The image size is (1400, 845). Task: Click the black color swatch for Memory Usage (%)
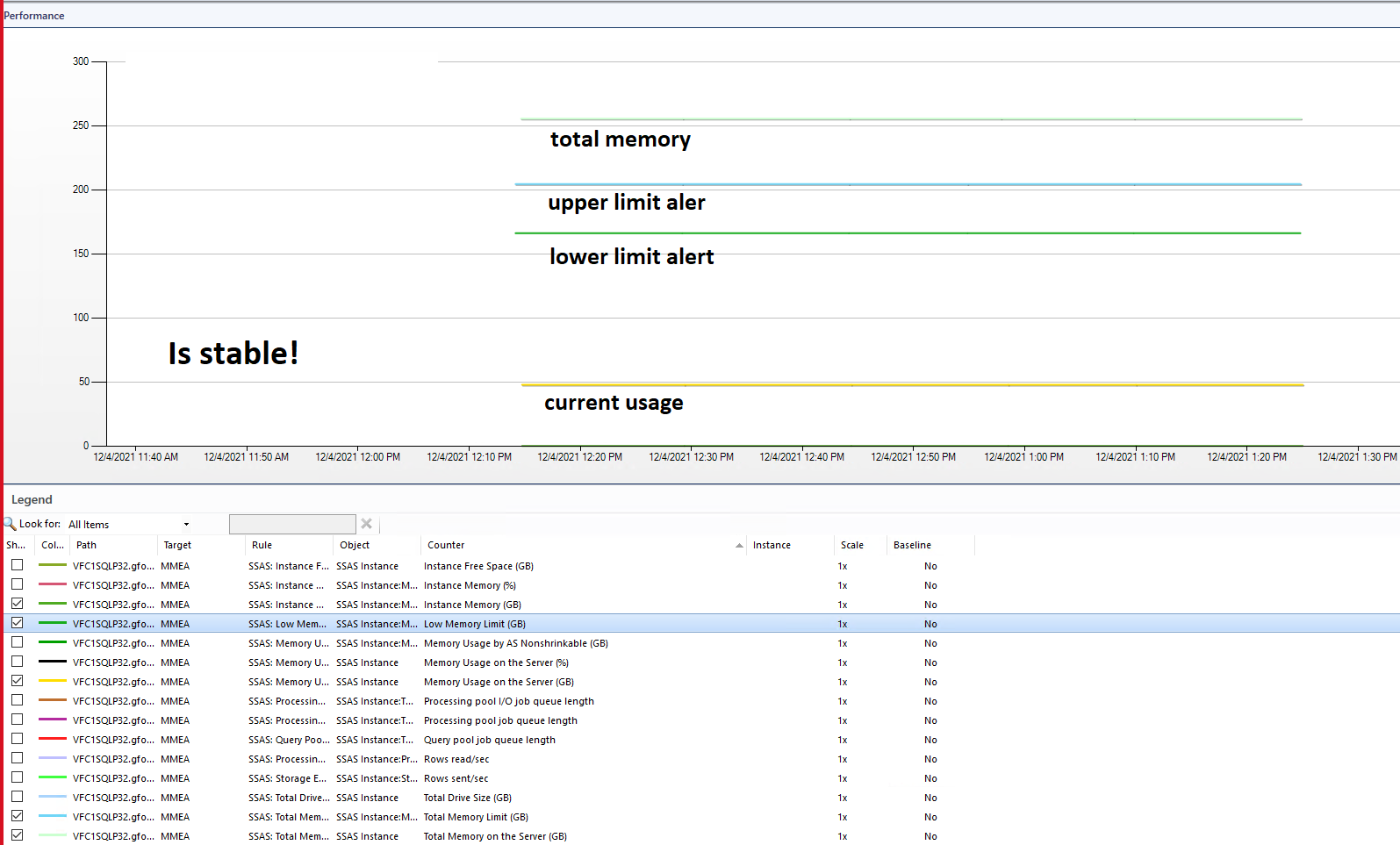tap(53, 662)
